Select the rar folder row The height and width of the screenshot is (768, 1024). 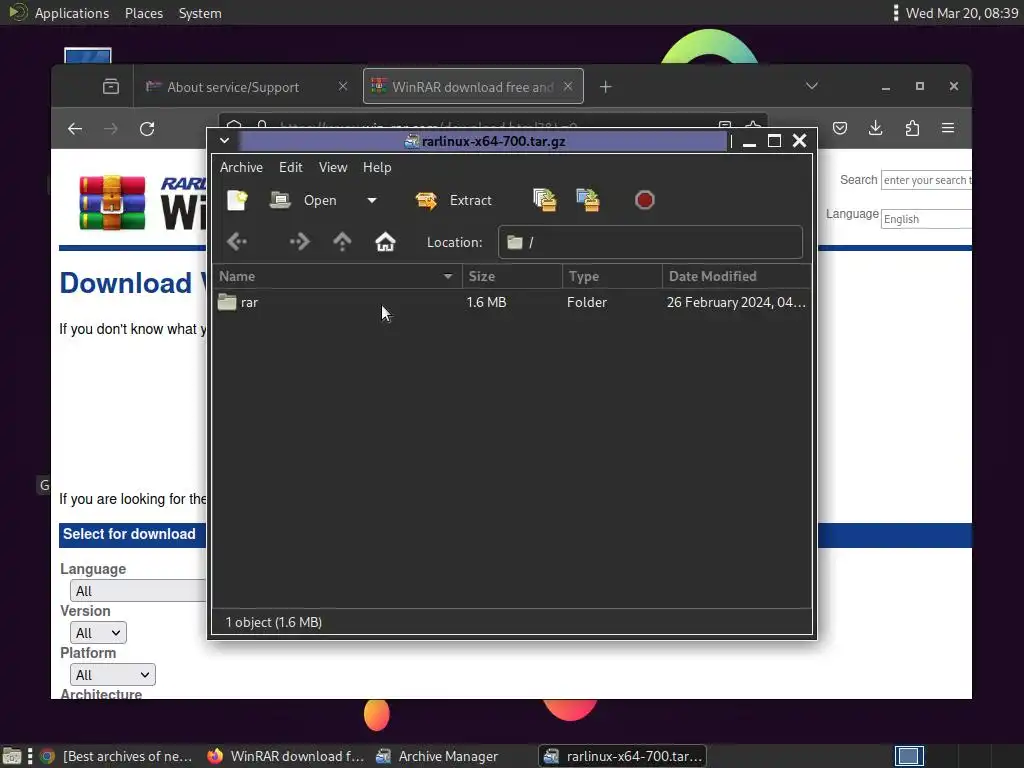(x=512, y=302)
